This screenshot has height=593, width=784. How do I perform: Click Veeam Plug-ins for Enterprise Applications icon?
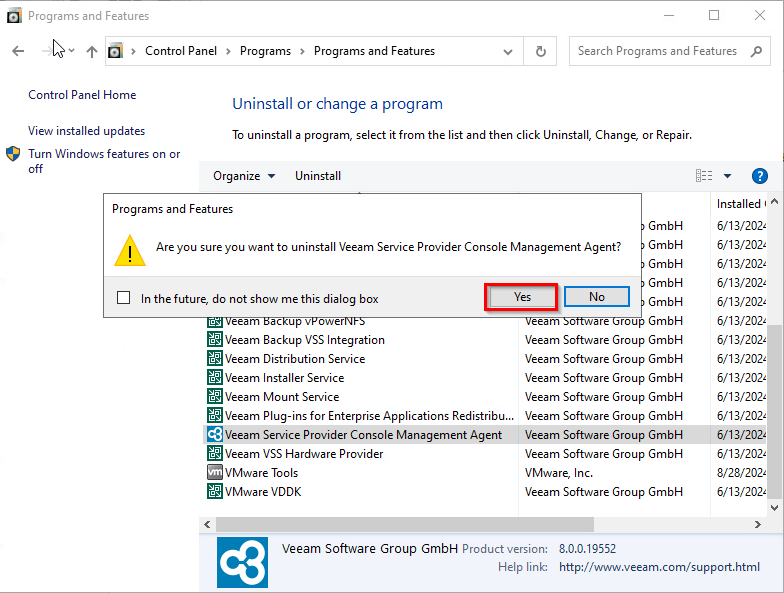click(x=215, y=416)
